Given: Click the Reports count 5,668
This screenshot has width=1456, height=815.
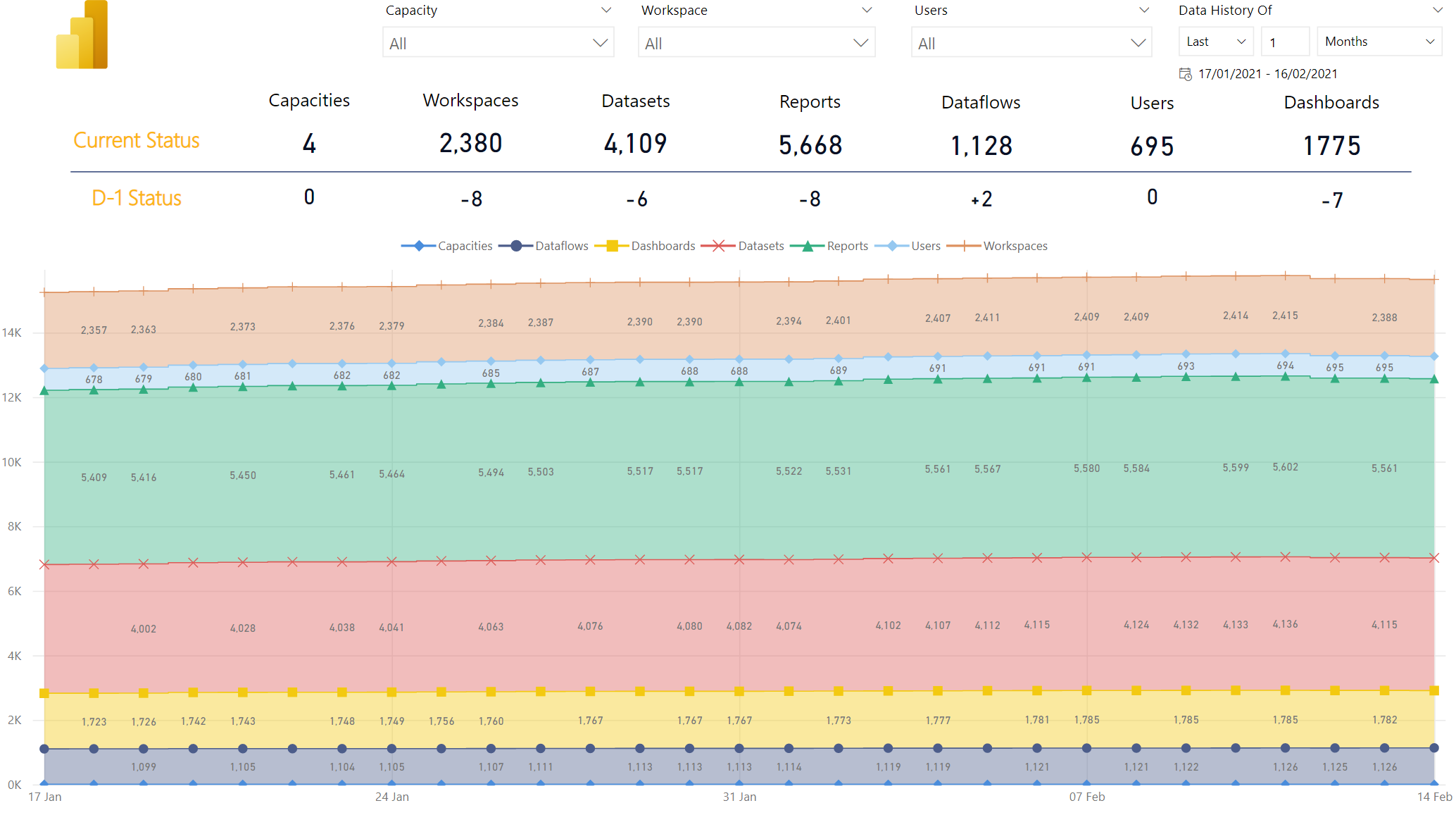Looking at the screenshot, I should point(810,146).
